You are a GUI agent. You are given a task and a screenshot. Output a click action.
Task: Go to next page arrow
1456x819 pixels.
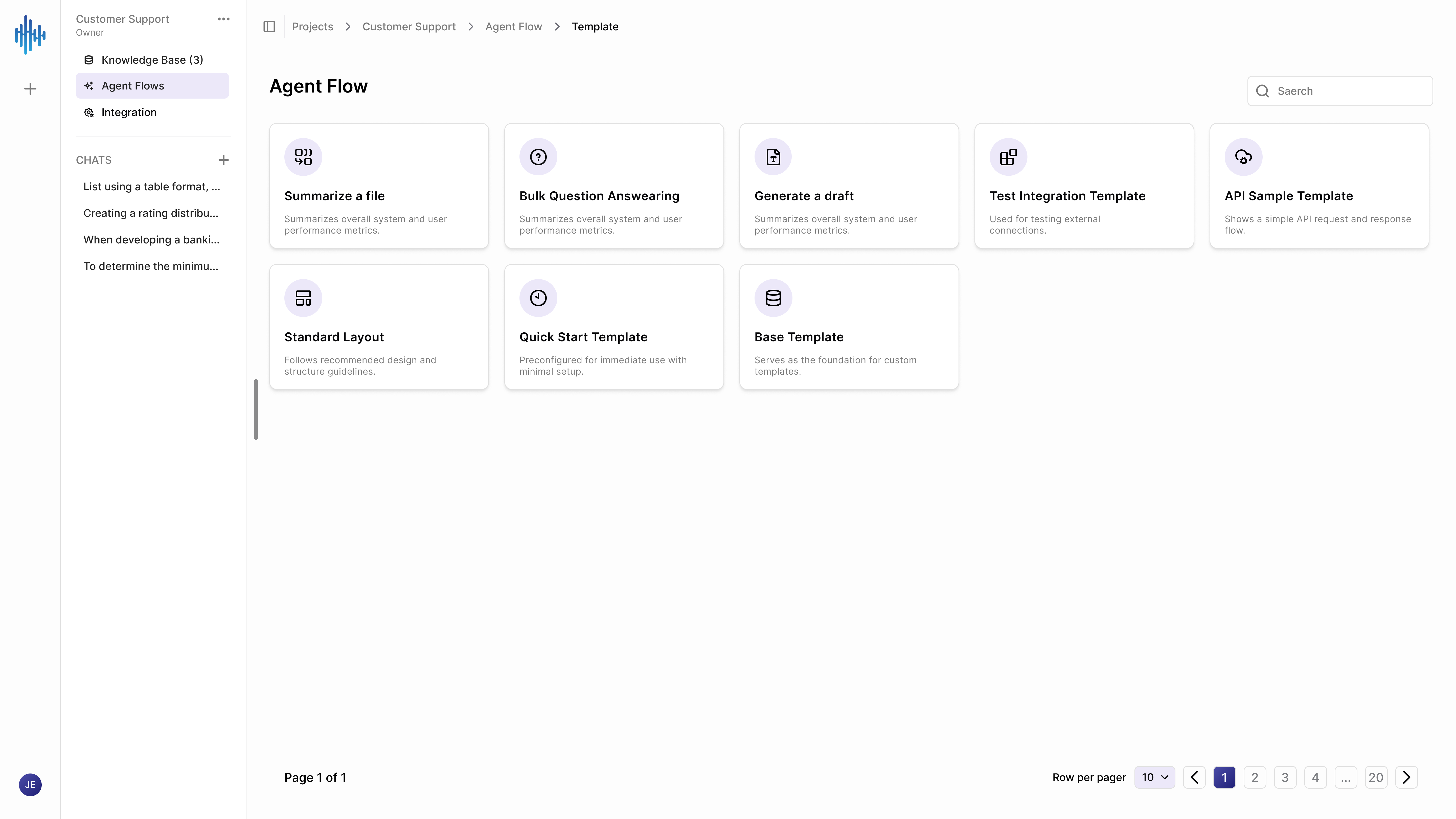[x=1406, y=777]
